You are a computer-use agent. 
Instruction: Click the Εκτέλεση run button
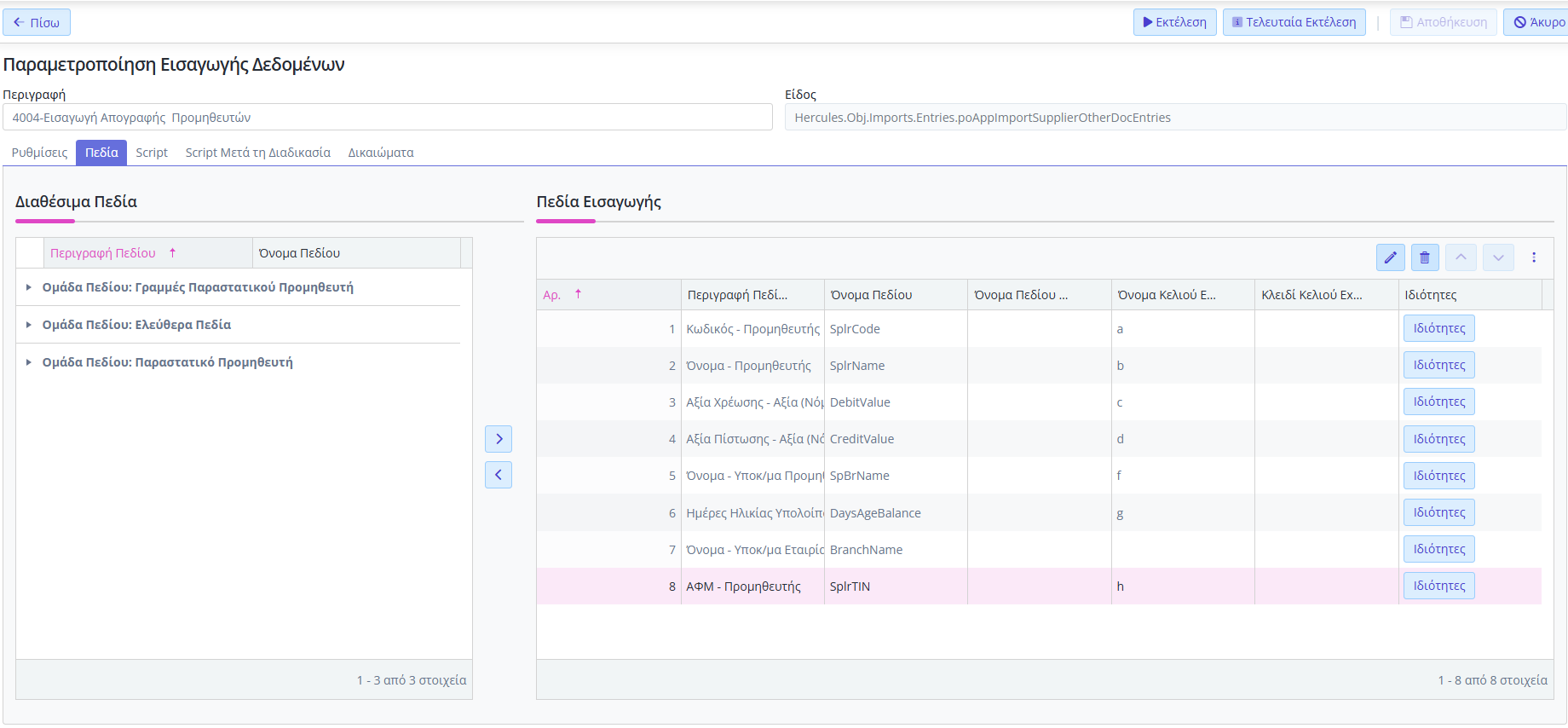(1174, 22)
